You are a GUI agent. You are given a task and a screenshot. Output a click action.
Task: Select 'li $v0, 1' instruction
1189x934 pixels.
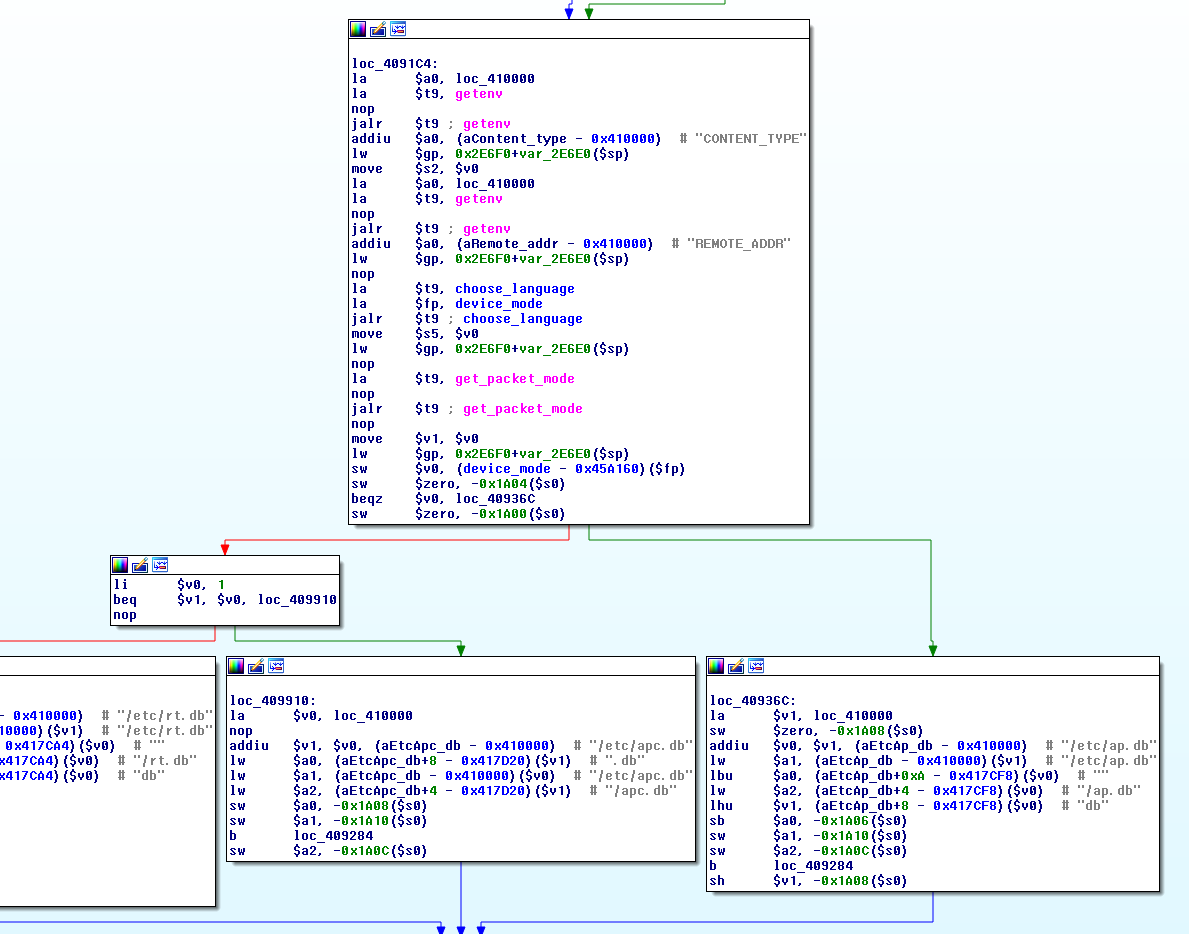pyautogui.click(x=169, y=585)
